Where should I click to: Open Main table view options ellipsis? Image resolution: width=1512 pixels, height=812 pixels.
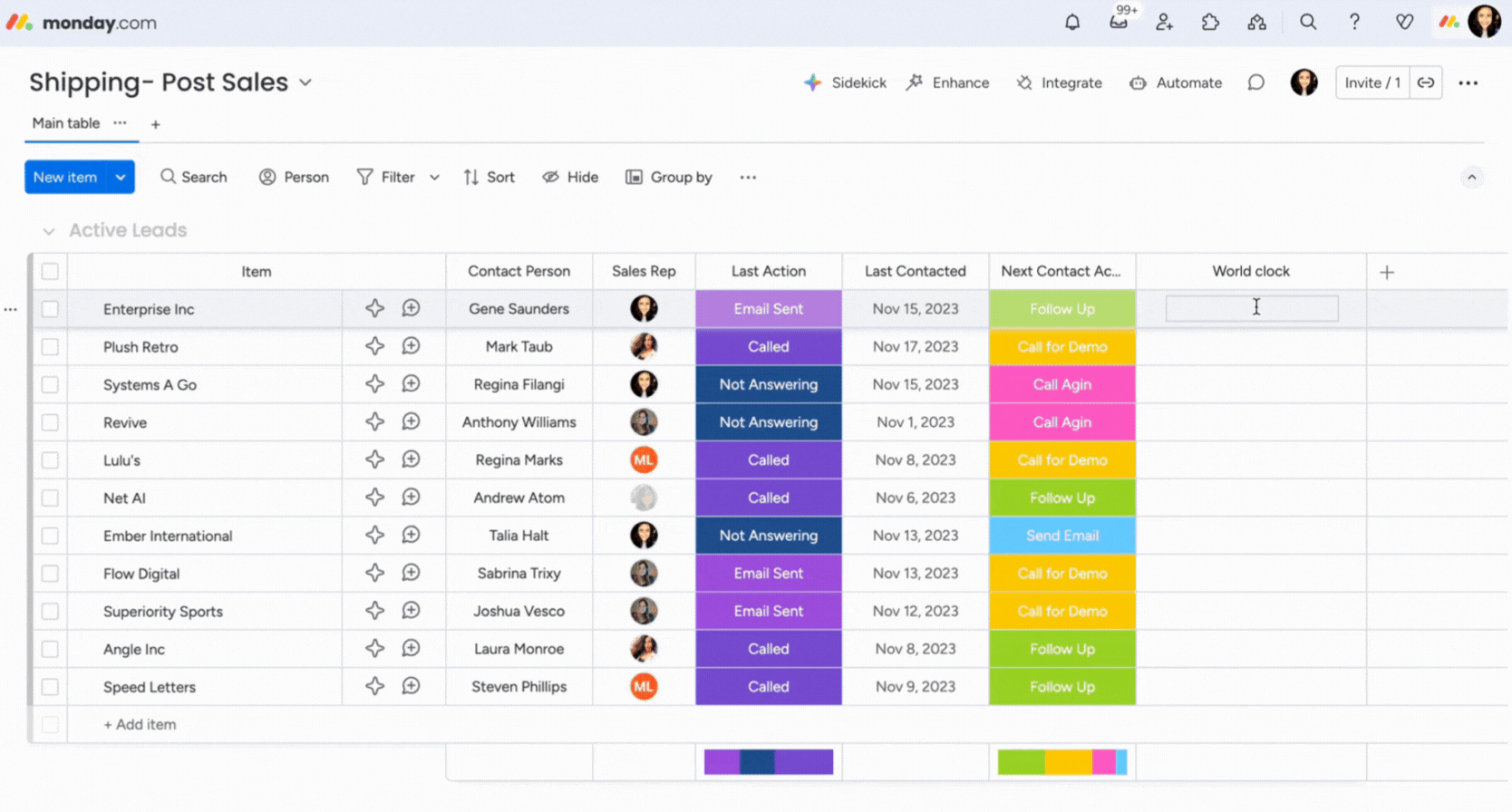pyautogui.click(x=120, y=122)
